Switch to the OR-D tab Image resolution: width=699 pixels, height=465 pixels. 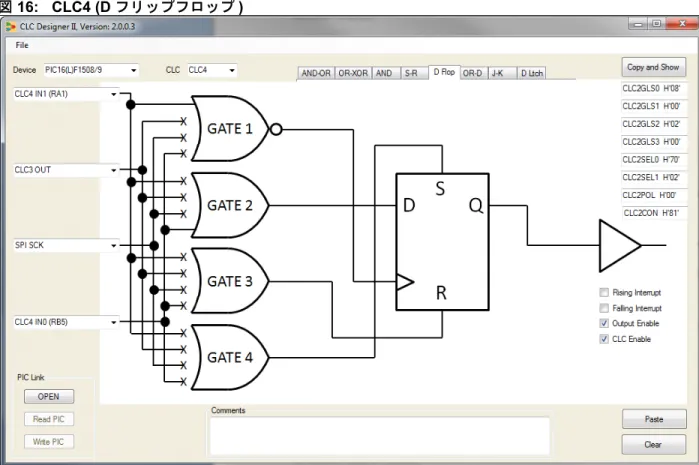tap(472, 73)
